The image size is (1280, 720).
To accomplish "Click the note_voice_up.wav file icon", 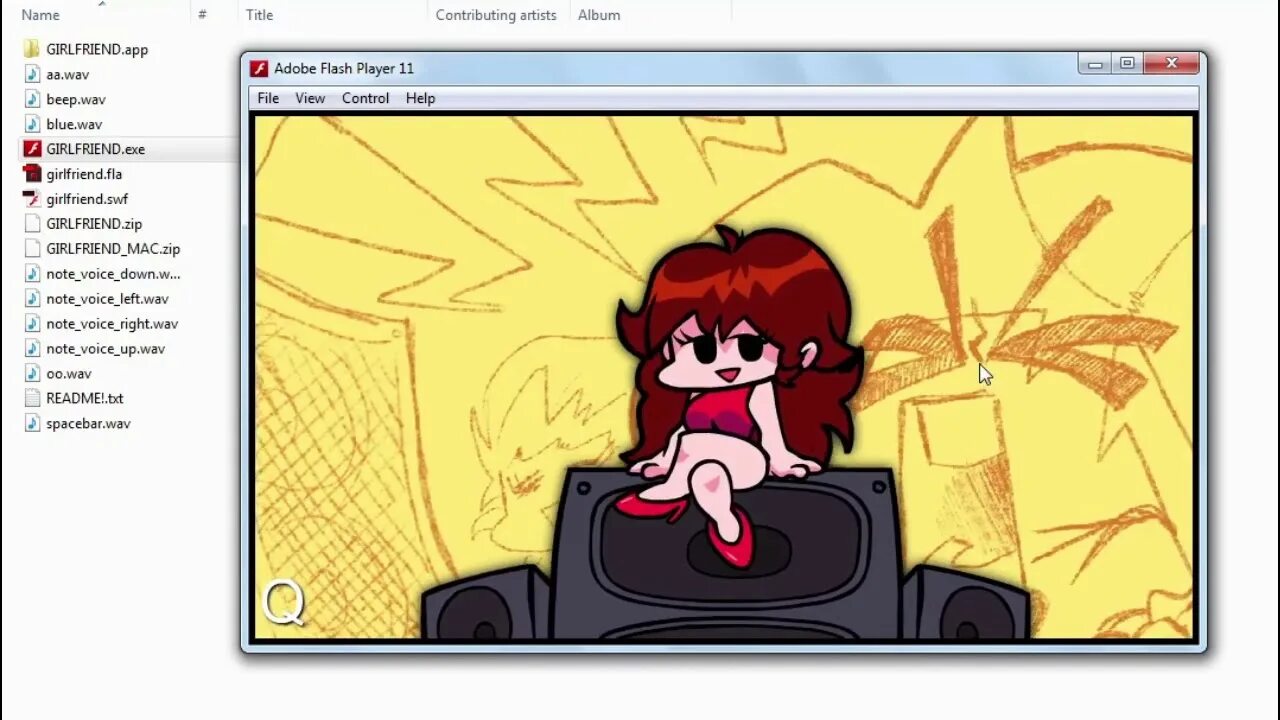I will pos(31,349).
